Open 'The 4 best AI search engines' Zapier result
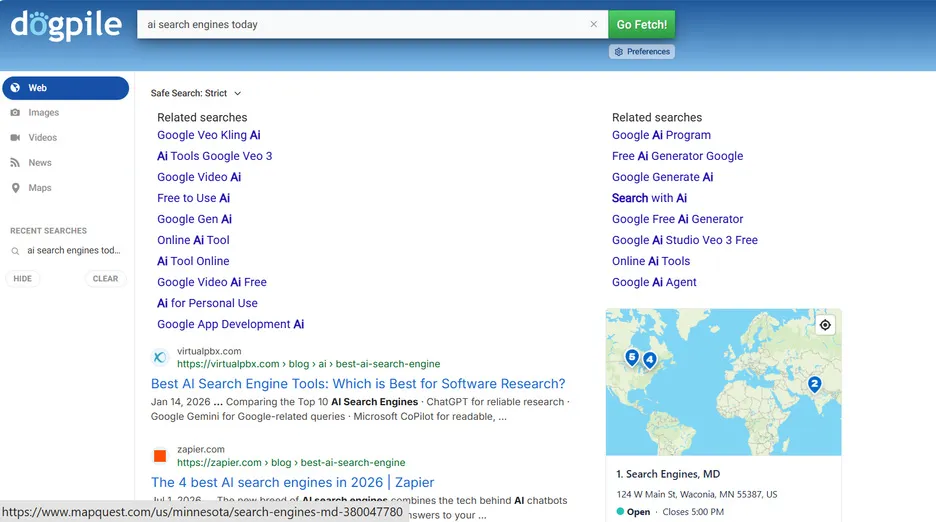This screenshot has width=936, height=522. (292, 482)
